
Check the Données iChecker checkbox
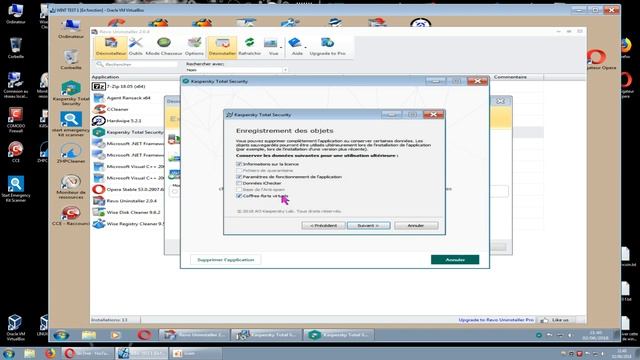point(239,183)
